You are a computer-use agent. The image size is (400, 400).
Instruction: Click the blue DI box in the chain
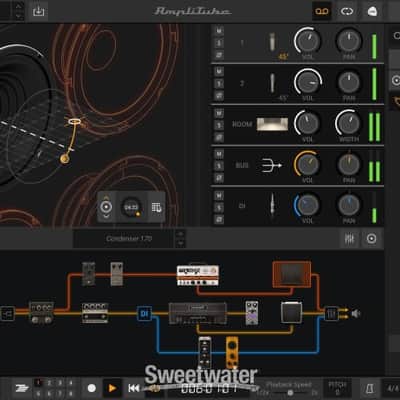pos(144,314)
